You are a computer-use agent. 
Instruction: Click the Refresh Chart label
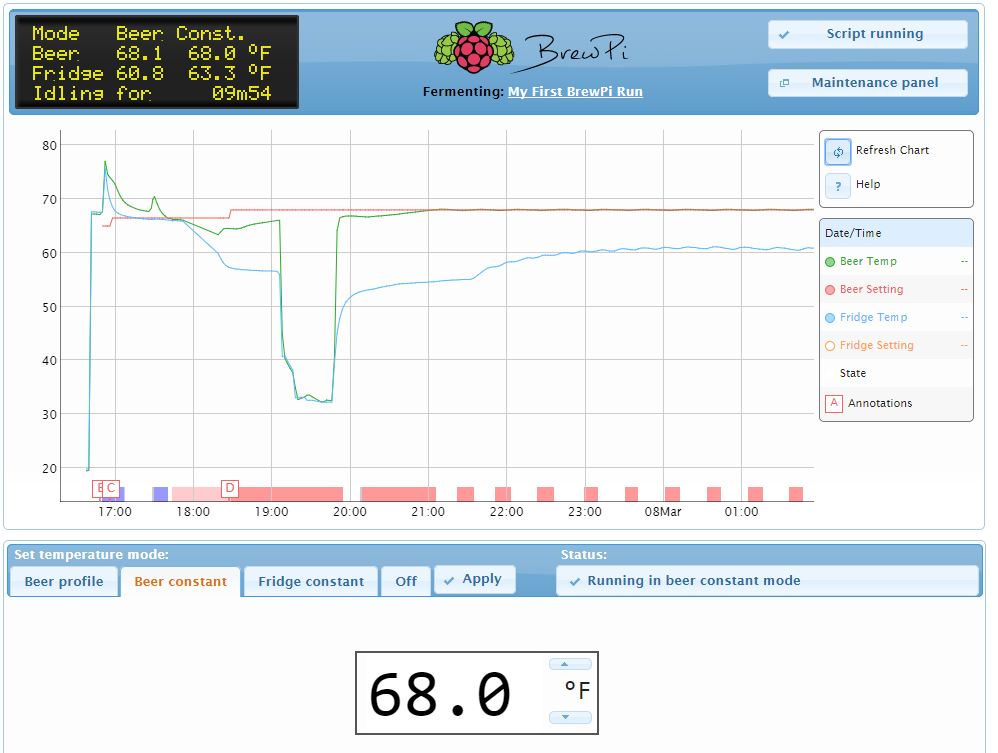point(892,150)
